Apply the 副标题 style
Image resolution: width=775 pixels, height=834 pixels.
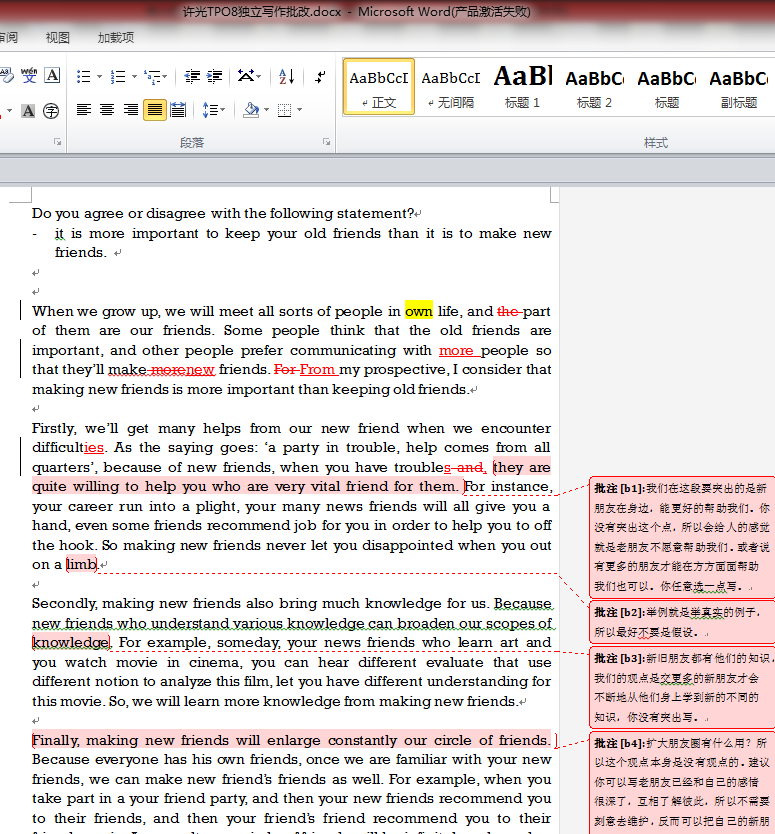(x=739, y=87)
